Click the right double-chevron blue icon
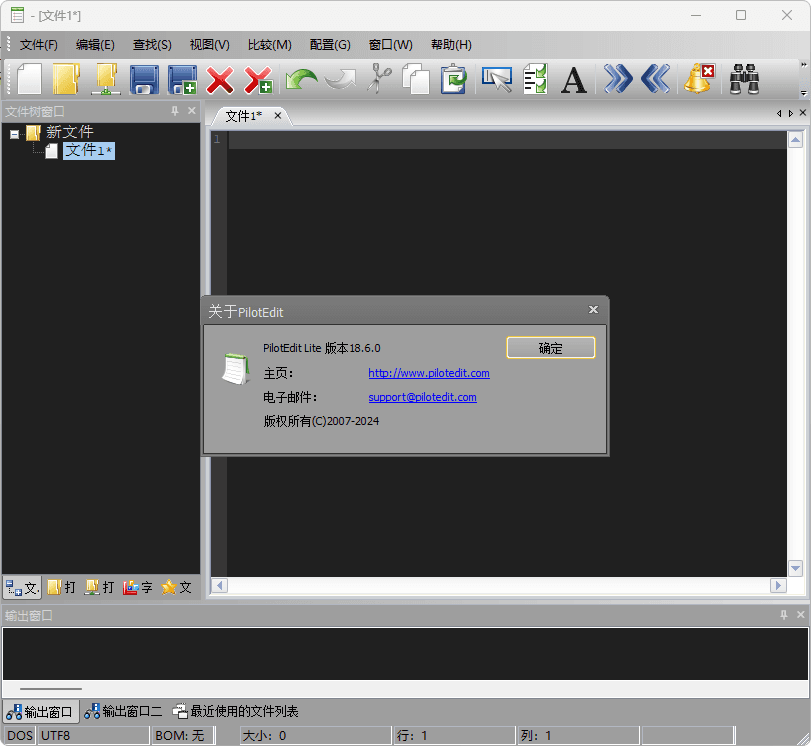Image resolution: width=811 pixels, height=746 pixels. point(618,79)
